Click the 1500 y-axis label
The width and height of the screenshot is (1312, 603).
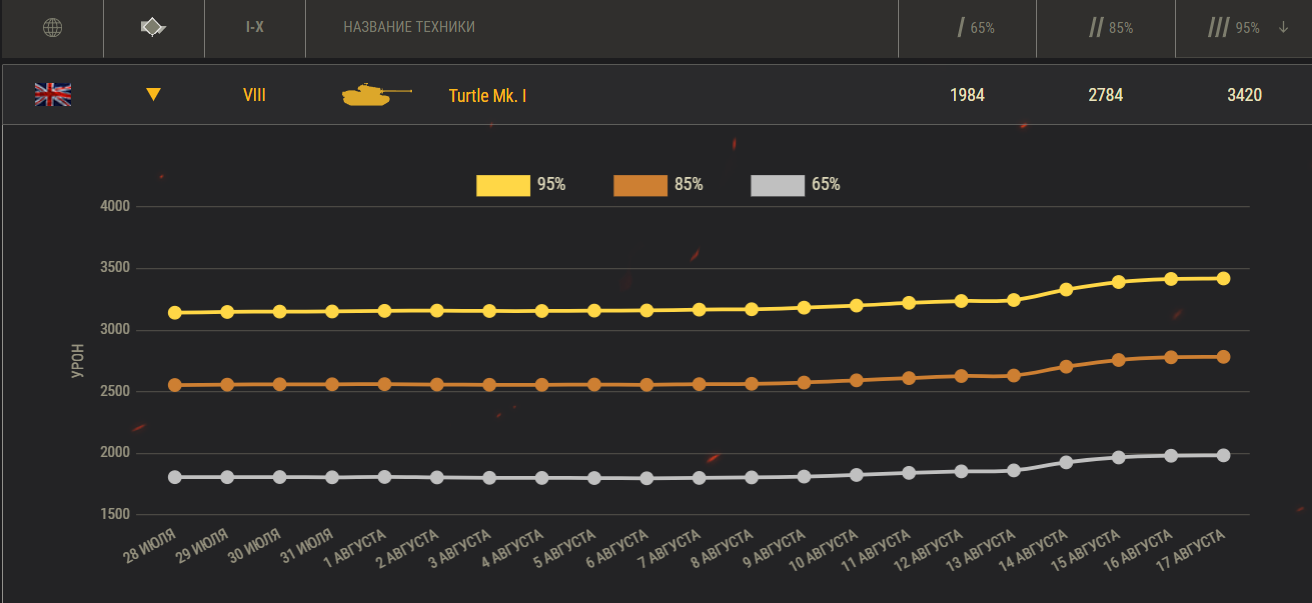click(x=116, y=514)
